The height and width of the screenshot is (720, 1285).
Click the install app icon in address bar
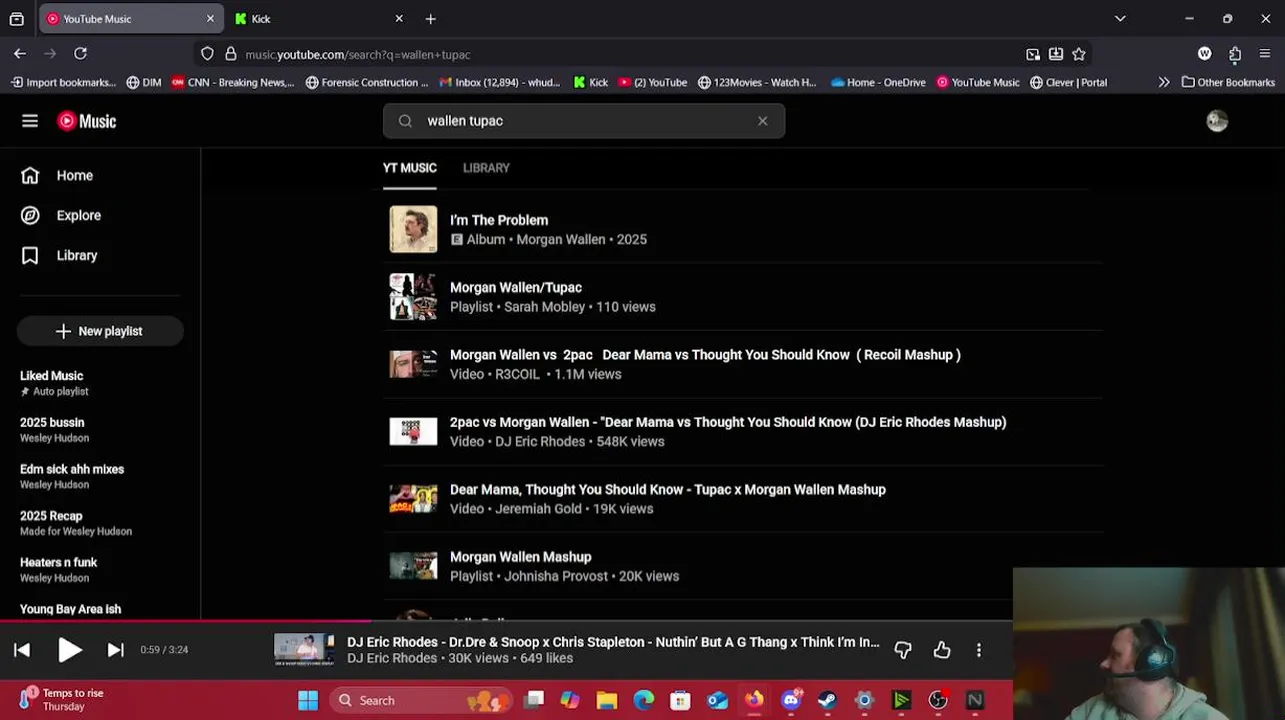[1056, 54]
